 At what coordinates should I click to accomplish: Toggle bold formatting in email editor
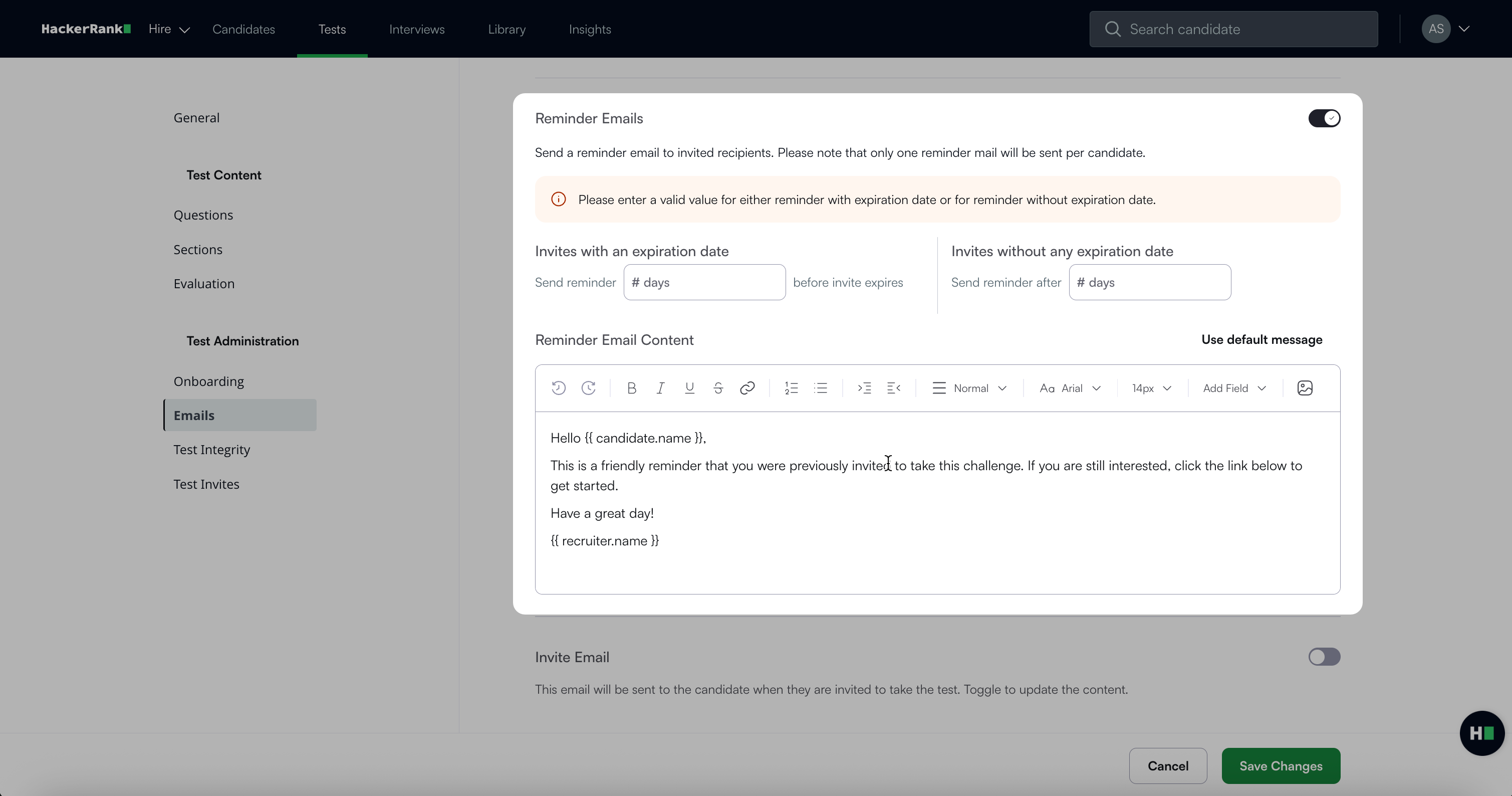[632, 388]
